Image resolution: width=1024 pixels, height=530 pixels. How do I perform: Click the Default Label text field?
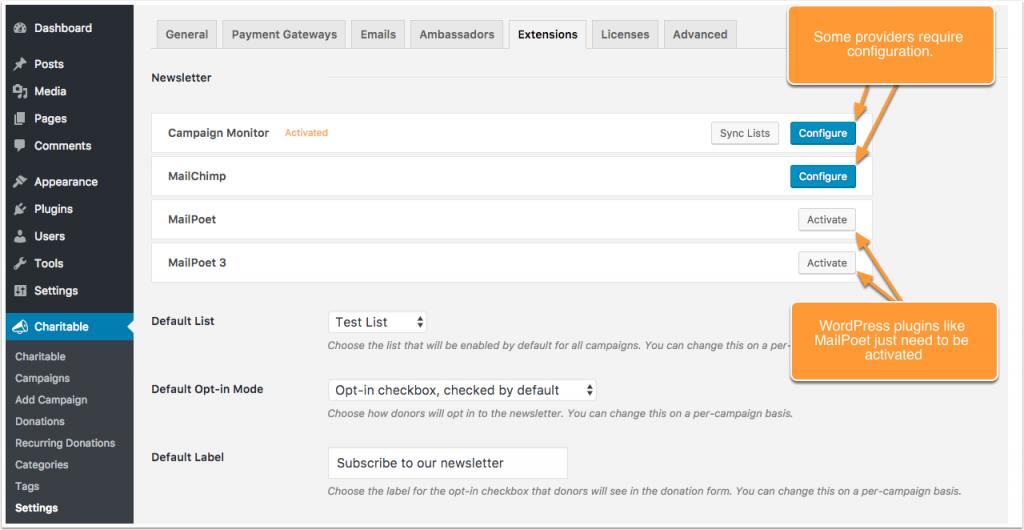click(448, 463)
